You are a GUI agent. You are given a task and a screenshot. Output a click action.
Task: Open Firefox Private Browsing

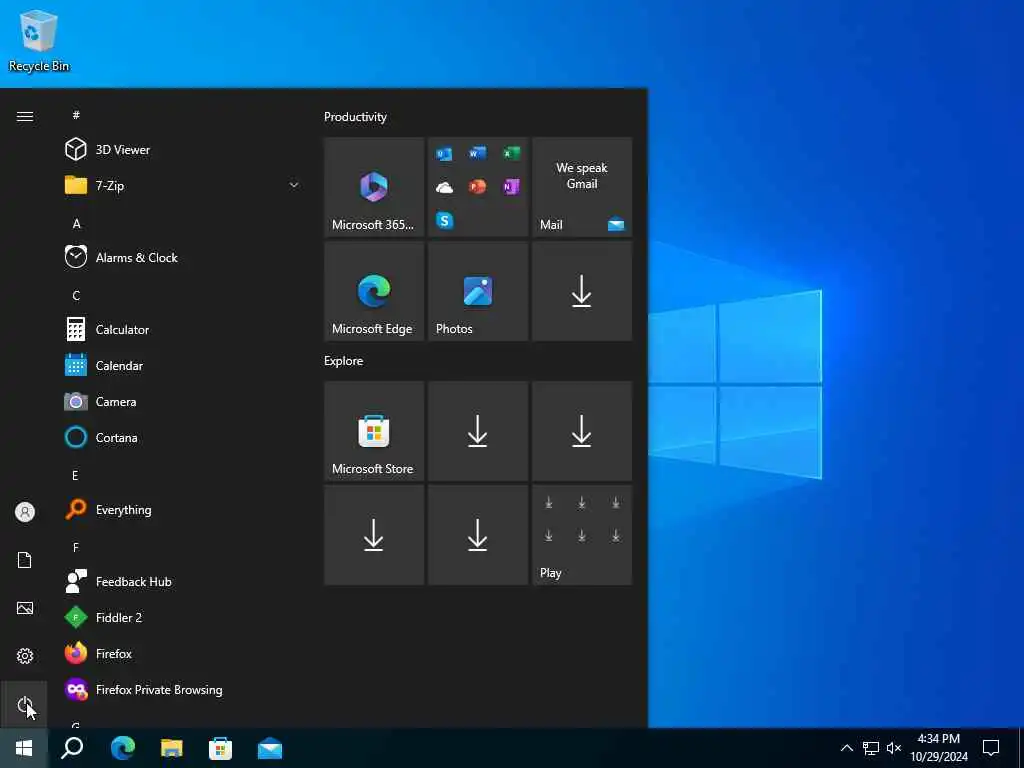tap(183, 690)
